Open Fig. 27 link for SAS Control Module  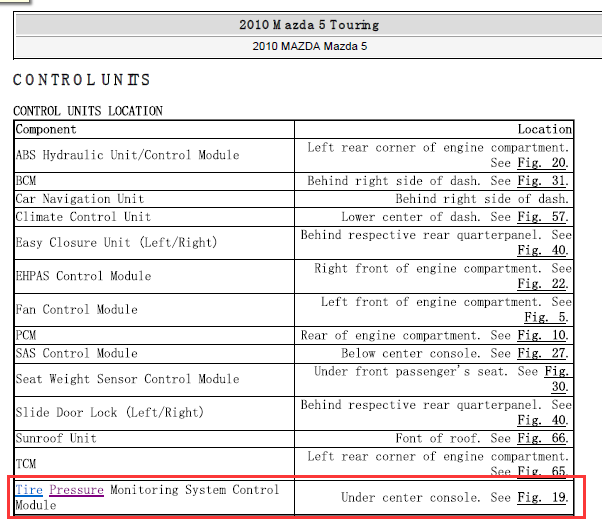[x=542, y=353]
